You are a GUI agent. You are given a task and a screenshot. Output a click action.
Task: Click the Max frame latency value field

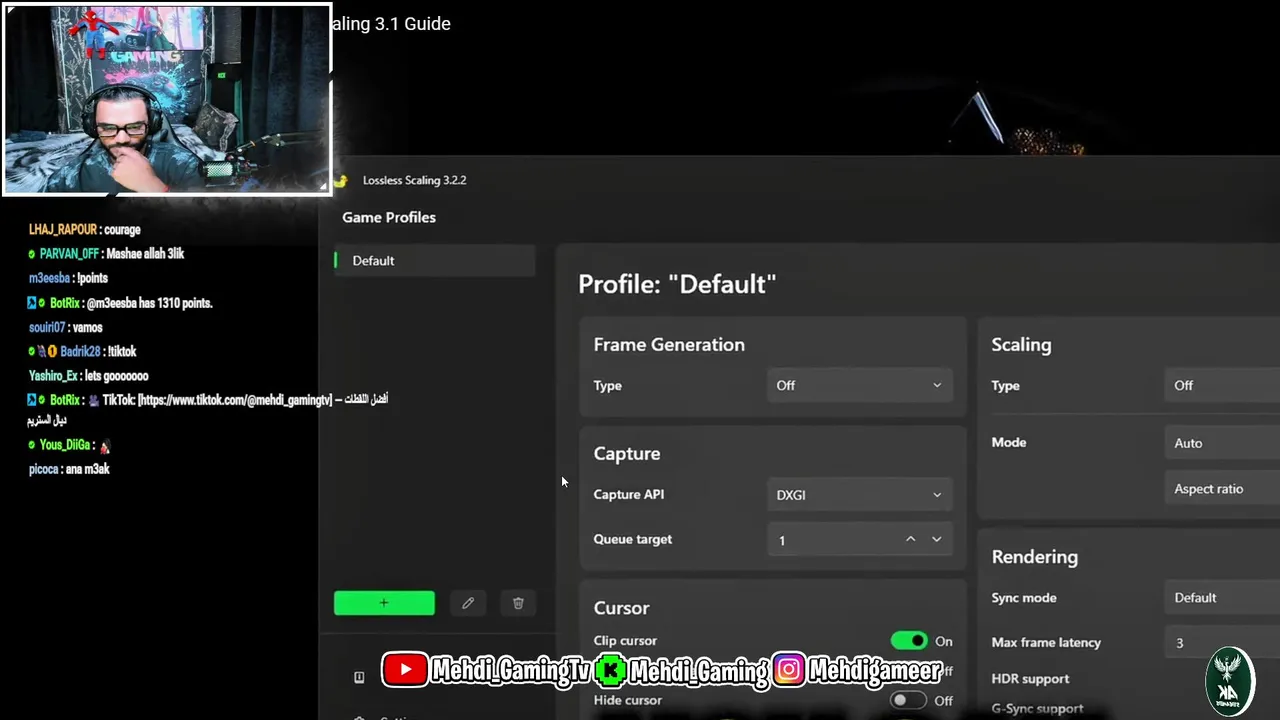[x=1222, y=643]
